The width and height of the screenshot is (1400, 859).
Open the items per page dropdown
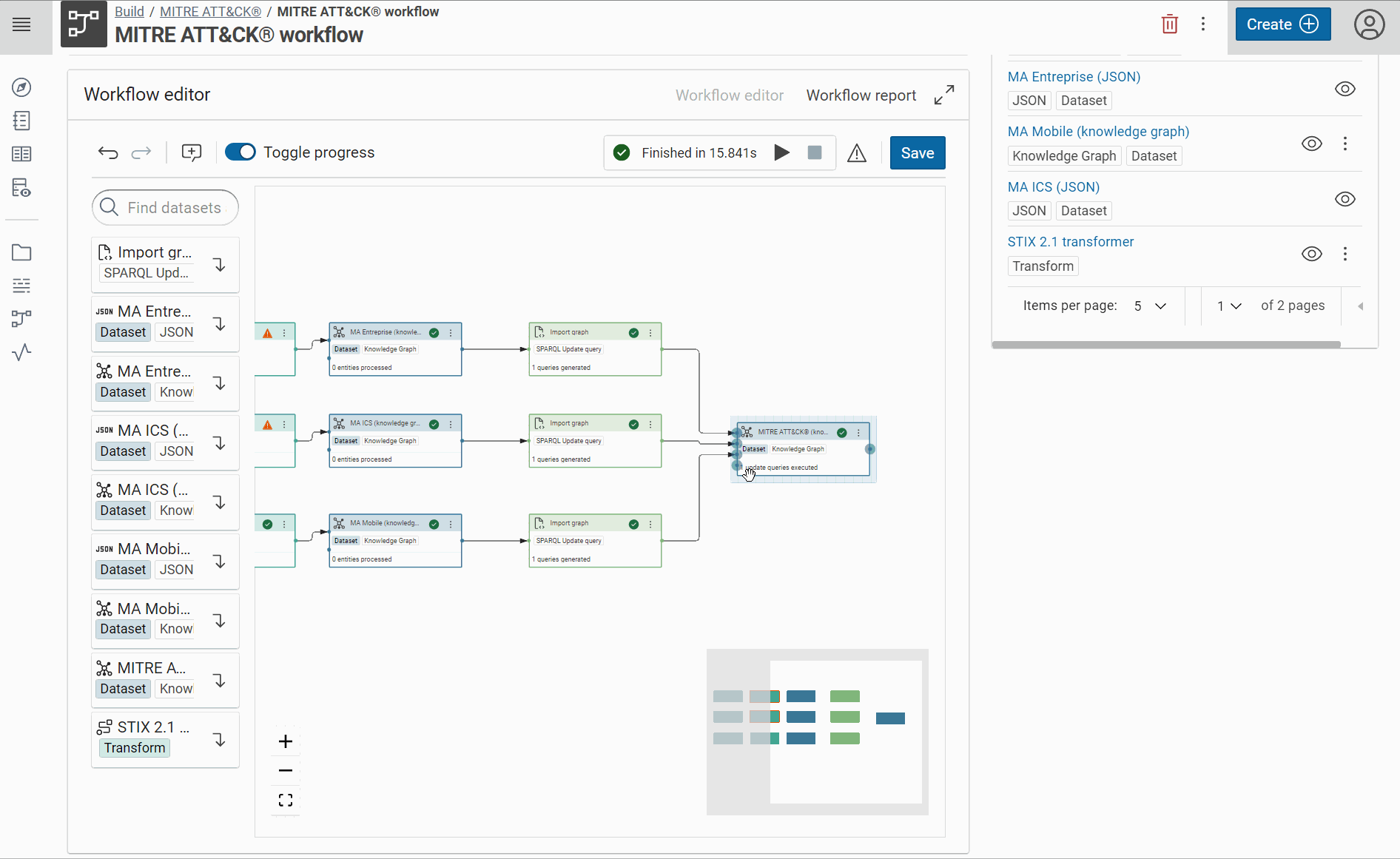(x=1150, y=306)
